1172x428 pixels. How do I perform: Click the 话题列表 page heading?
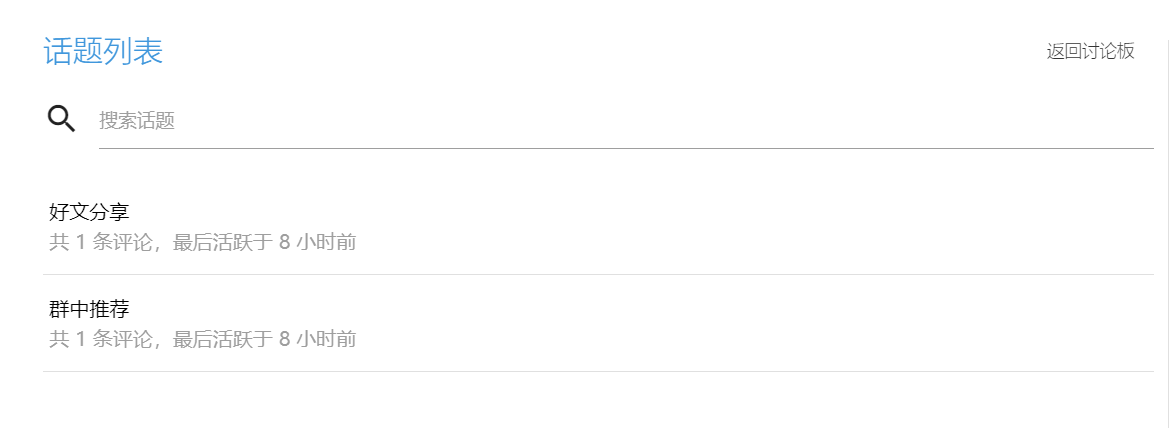point(103,52)
